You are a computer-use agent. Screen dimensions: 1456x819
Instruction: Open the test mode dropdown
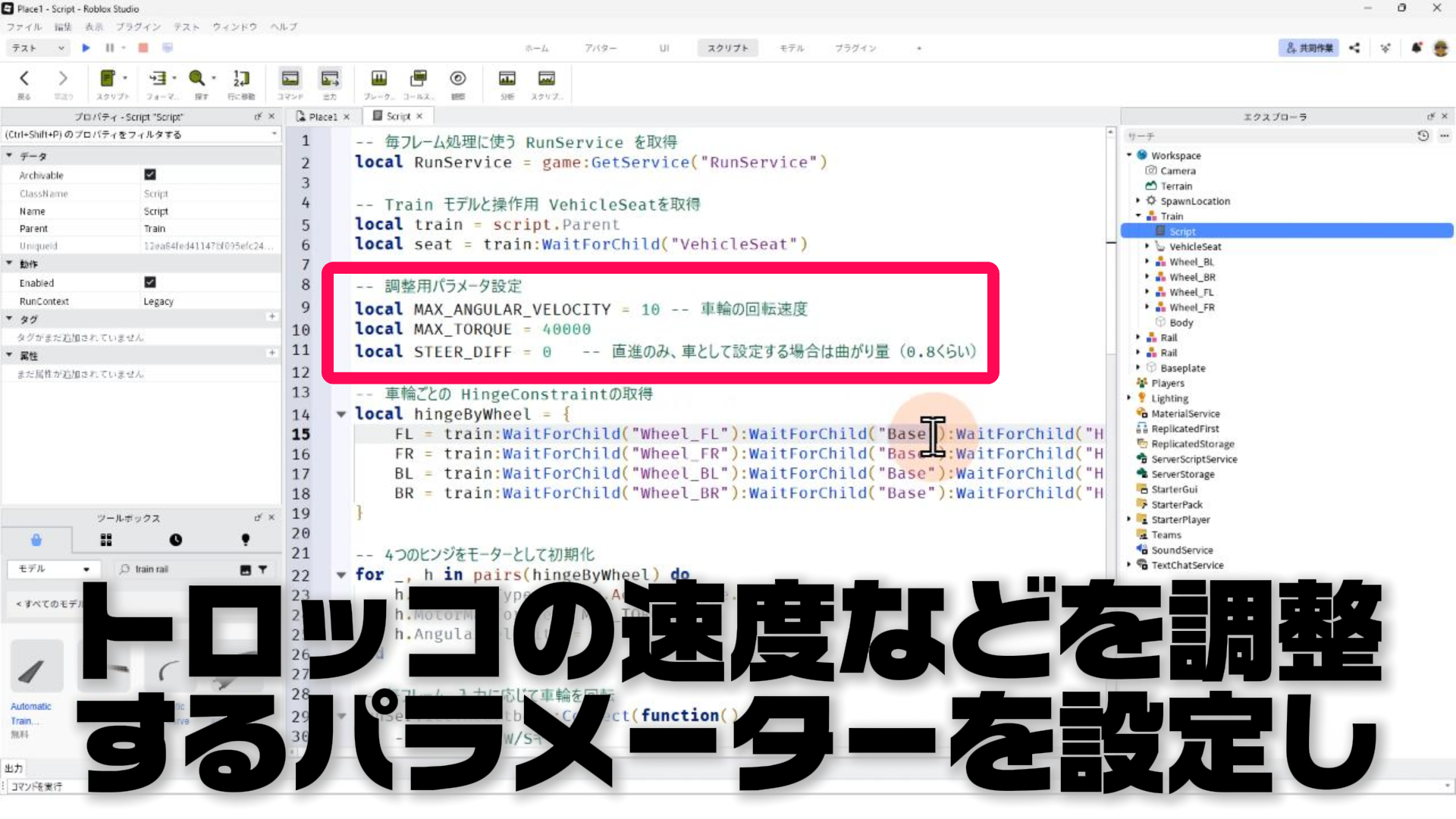(38, 48)
